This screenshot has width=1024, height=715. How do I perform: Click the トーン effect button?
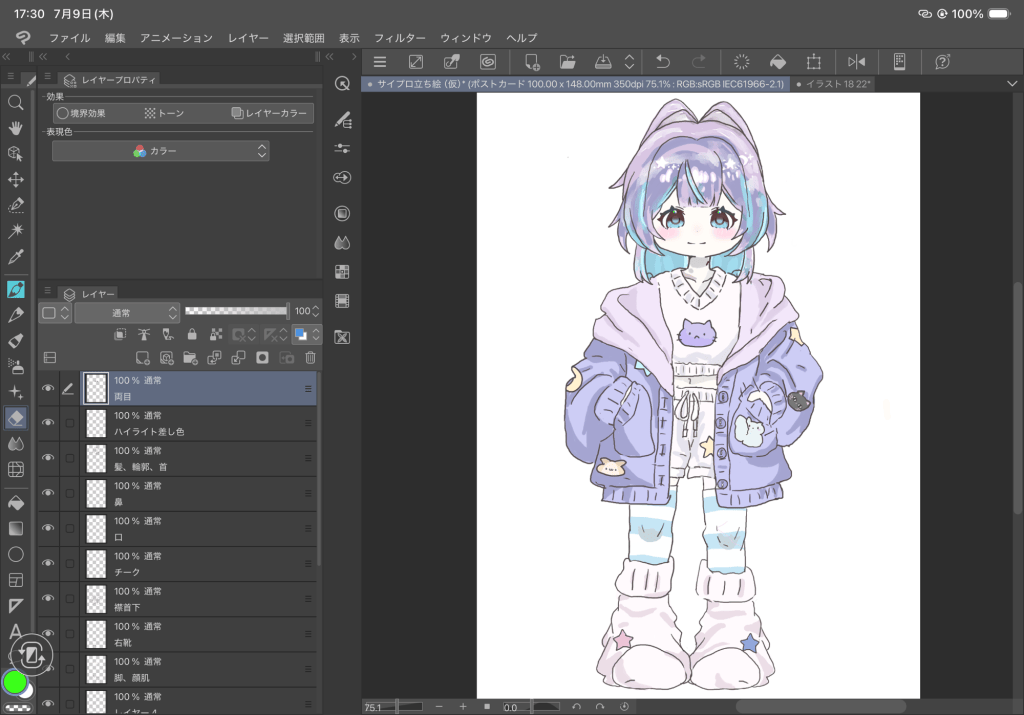[165, 113]
